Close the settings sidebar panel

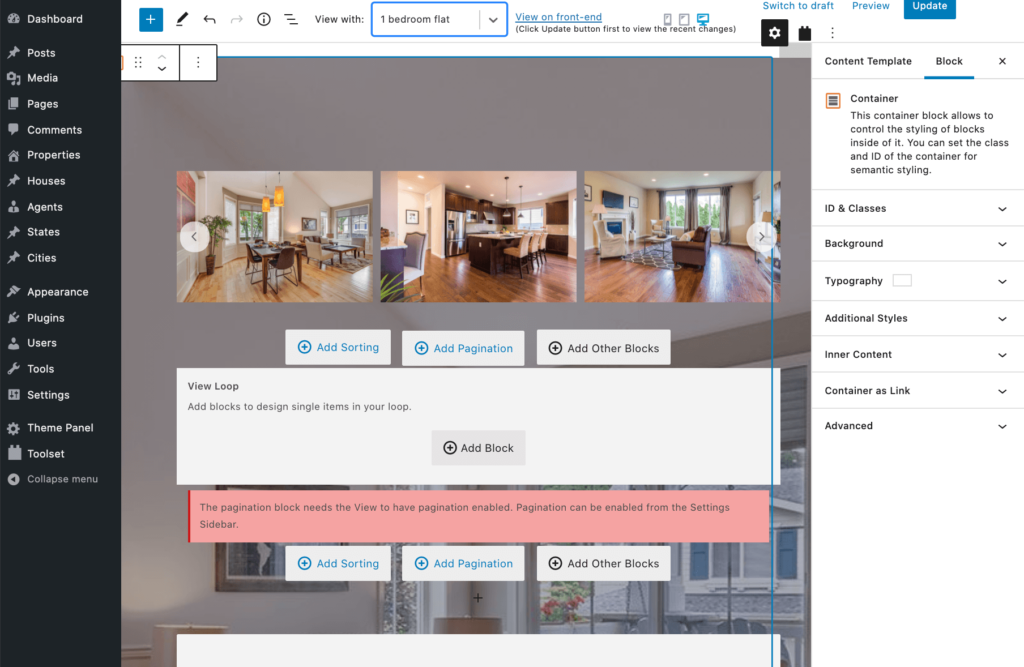[x=1002, y=61]
